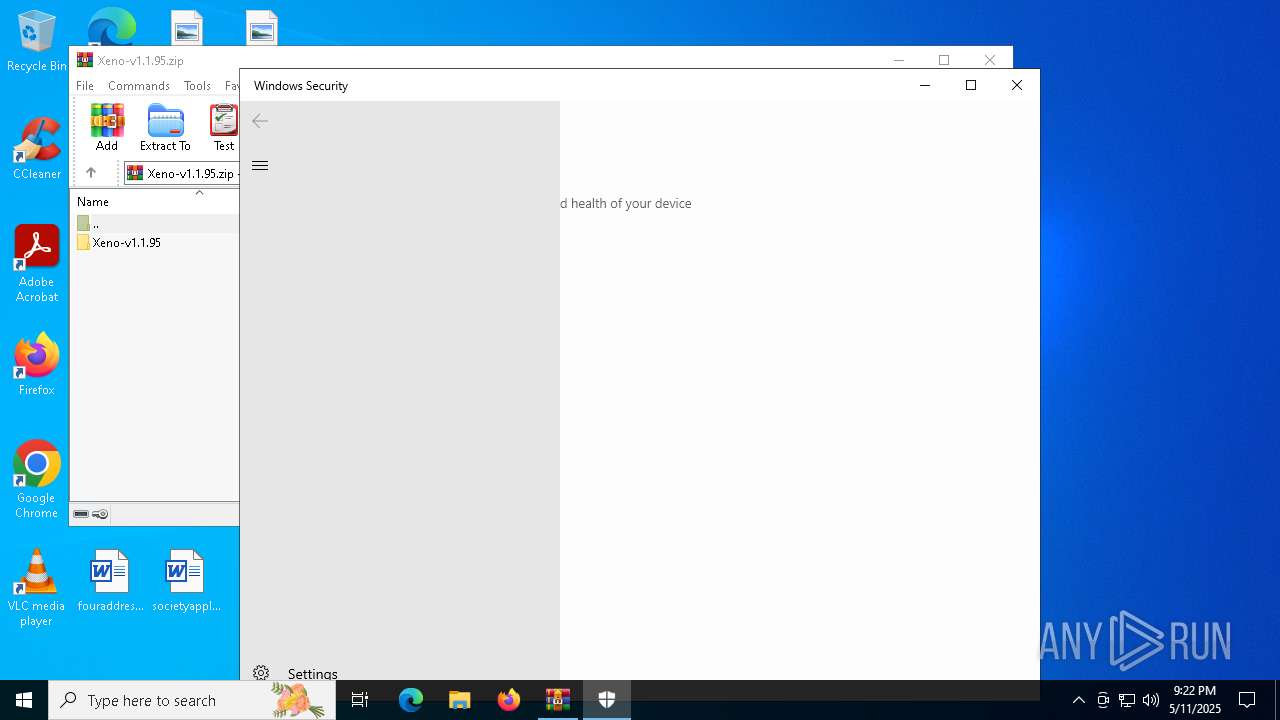Click the Xeno-v1.1.95.zip address path field

[181, 174]
